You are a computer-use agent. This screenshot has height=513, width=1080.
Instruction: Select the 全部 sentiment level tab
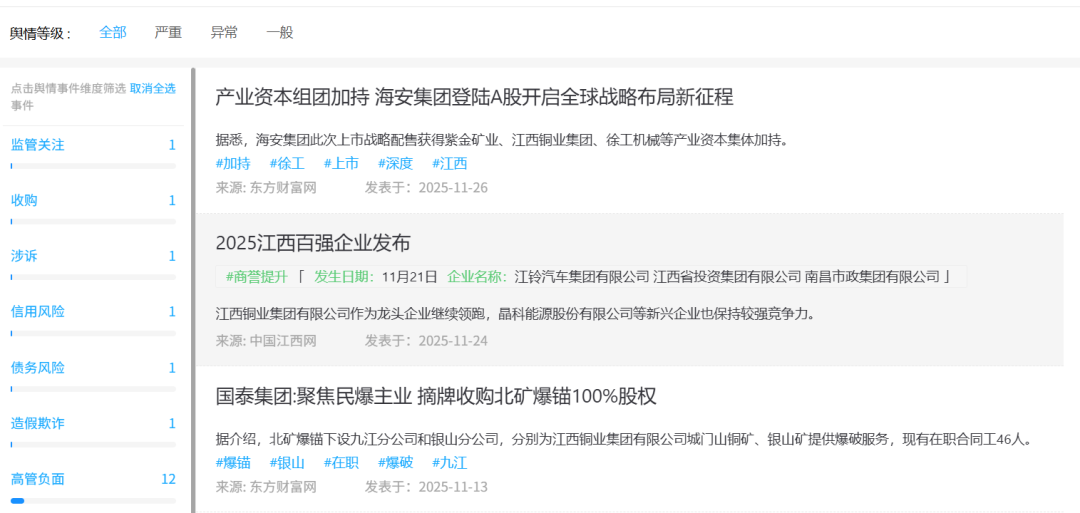[x=113, y=32]
